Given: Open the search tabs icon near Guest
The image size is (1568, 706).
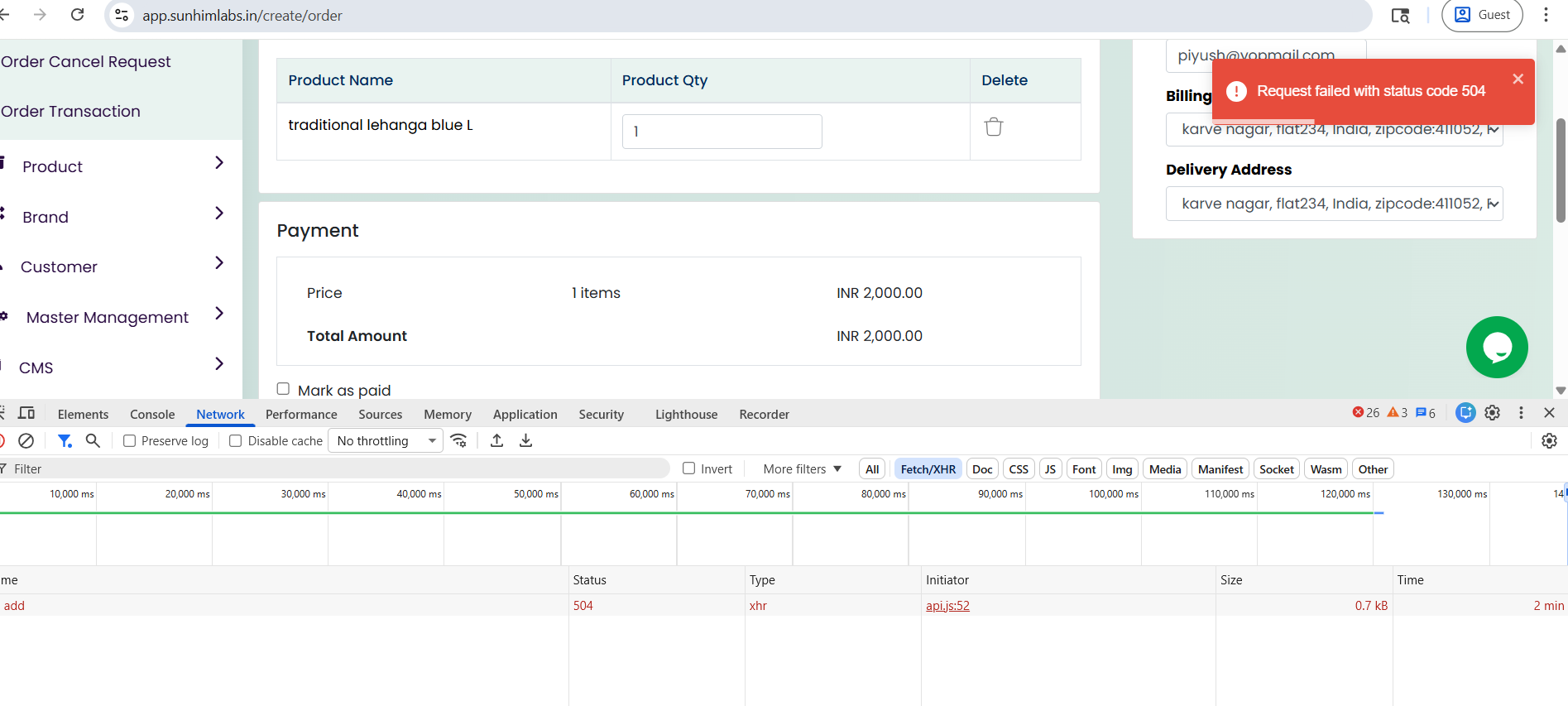Looking at the screenshot, I should 1400,15.
